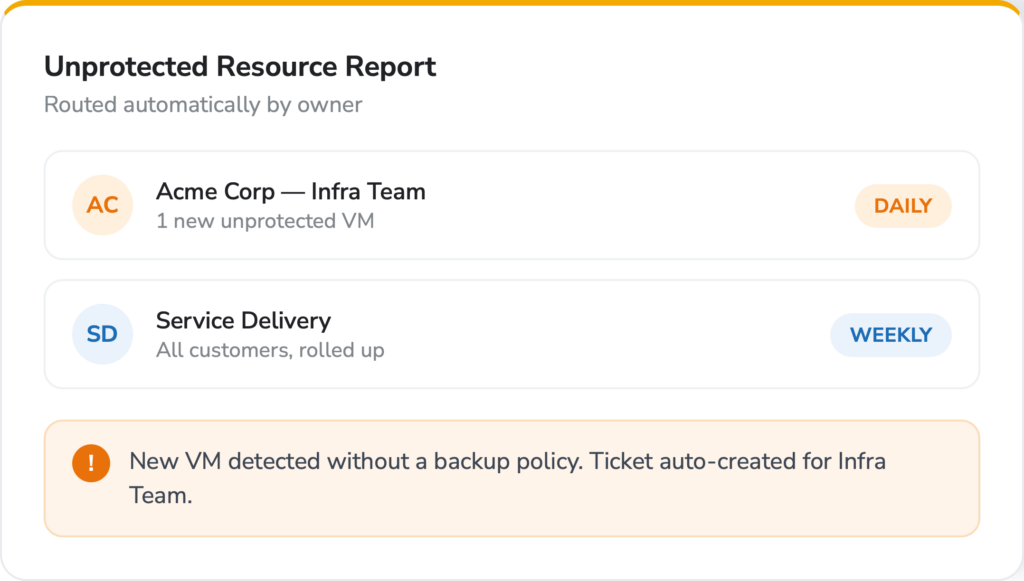
Task: Click the AC avatar for Acme Corp
Action: click(x=103, y=205)
